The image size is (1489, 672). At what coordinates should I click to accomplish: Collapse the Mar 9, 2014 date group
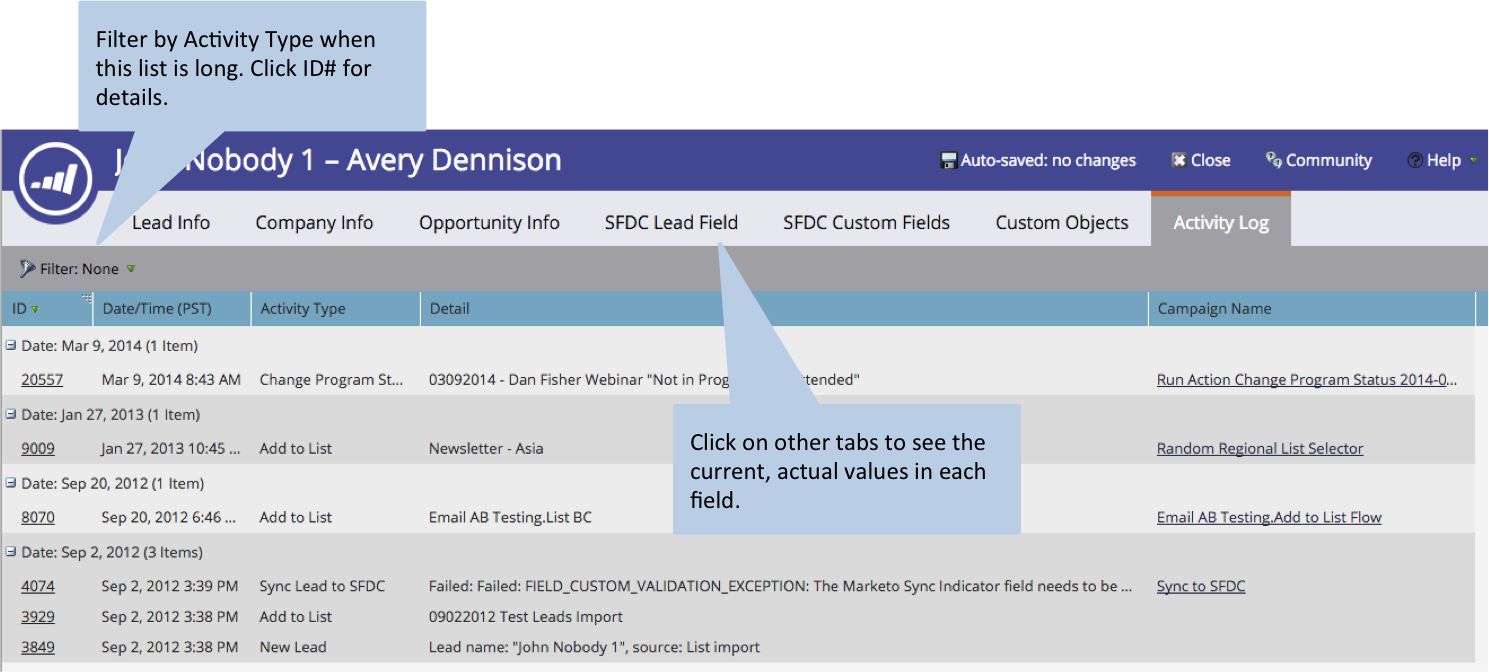click(x=11, y=345)
